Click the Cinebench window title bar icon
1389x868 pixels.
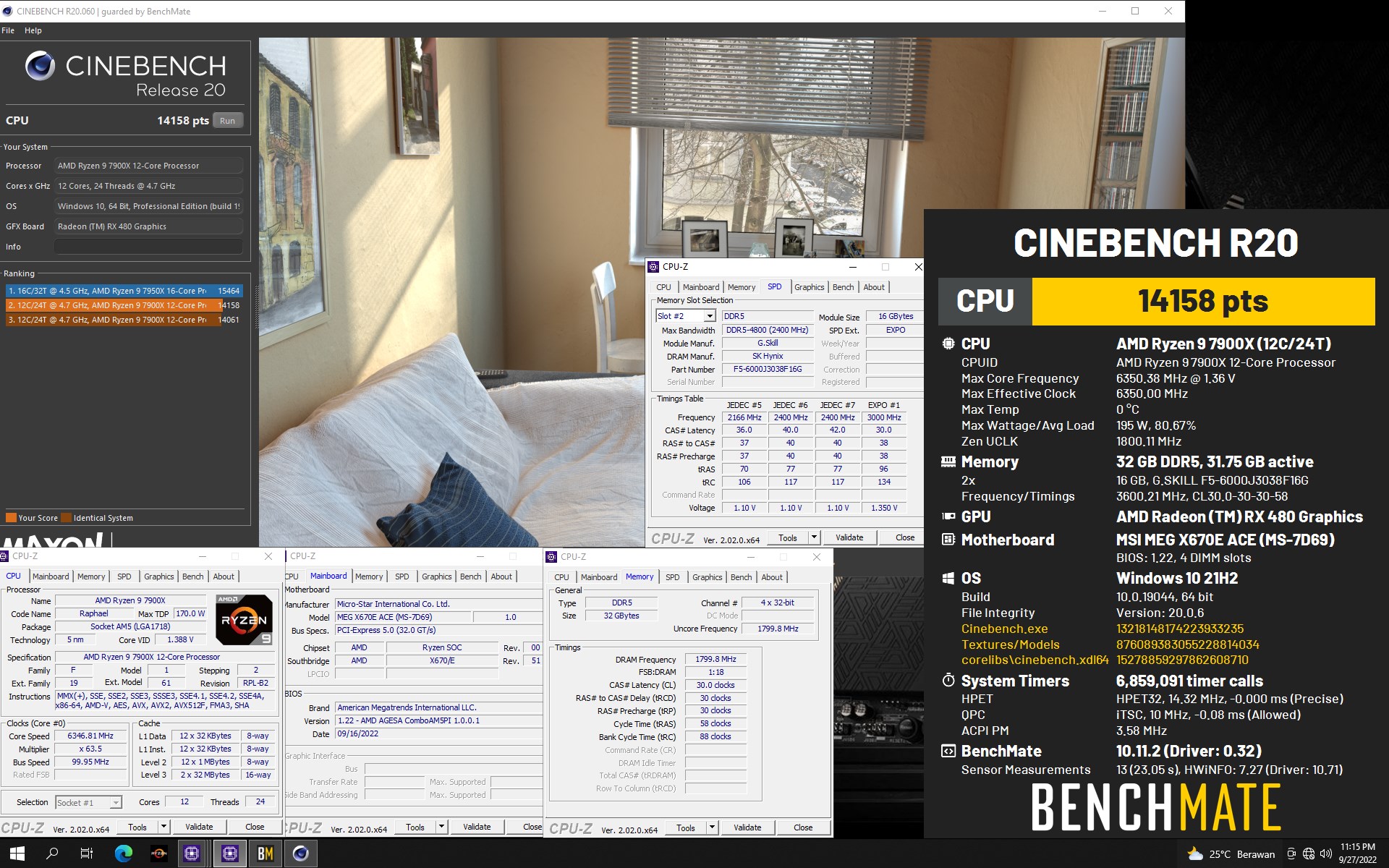(x=7, y=11)
